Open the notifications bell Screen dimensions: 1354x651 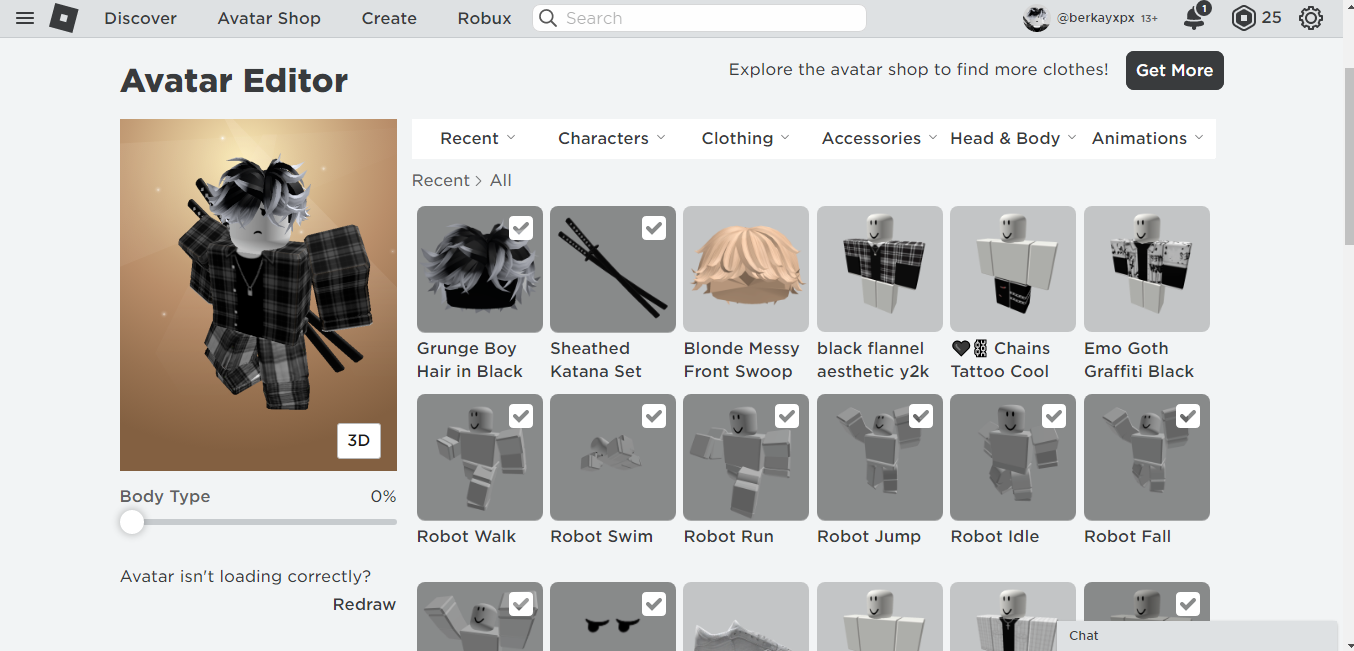click(x=1194, y=18)
